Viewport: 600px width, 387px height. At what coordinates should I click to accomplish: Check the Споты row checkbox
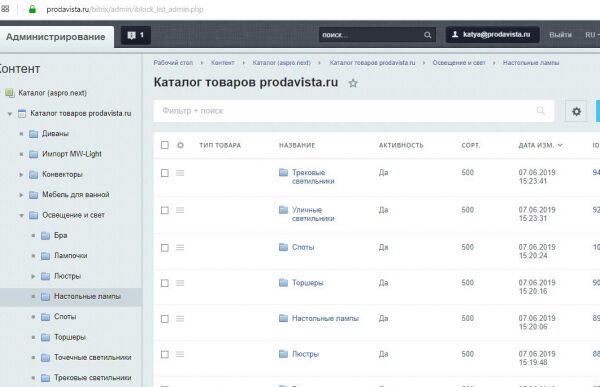165,248
